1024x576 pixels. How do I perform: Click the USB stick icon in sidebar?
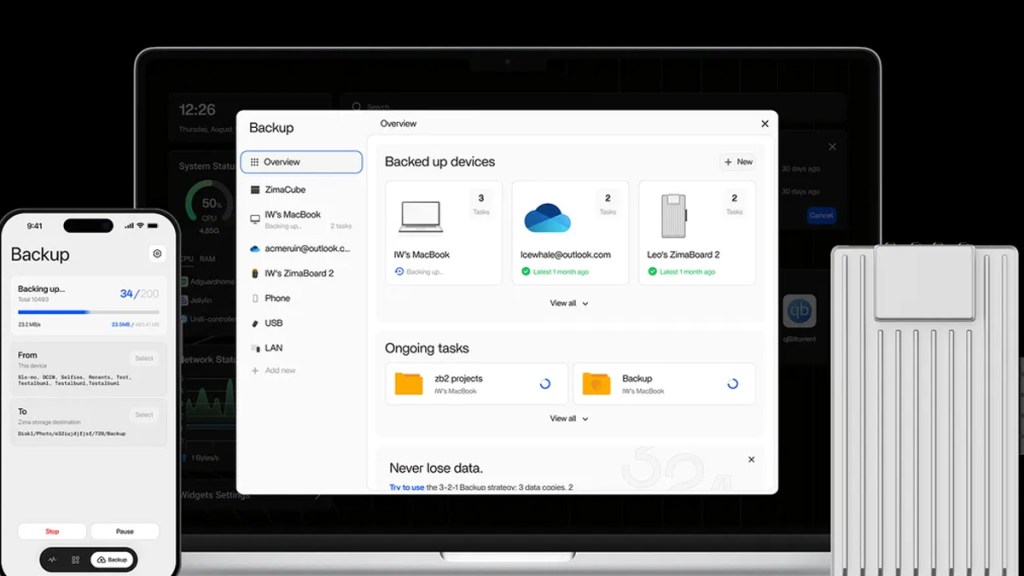point(255,323)
